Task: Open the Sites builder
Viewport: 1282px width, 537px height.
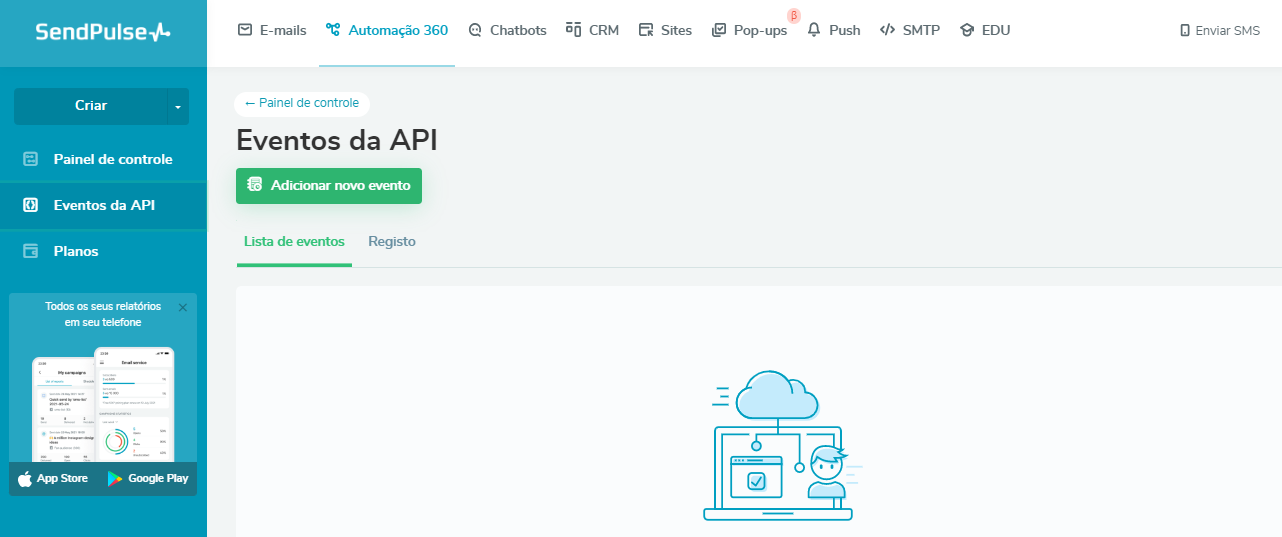Action: pyautogui.click(x=665, y=30)
